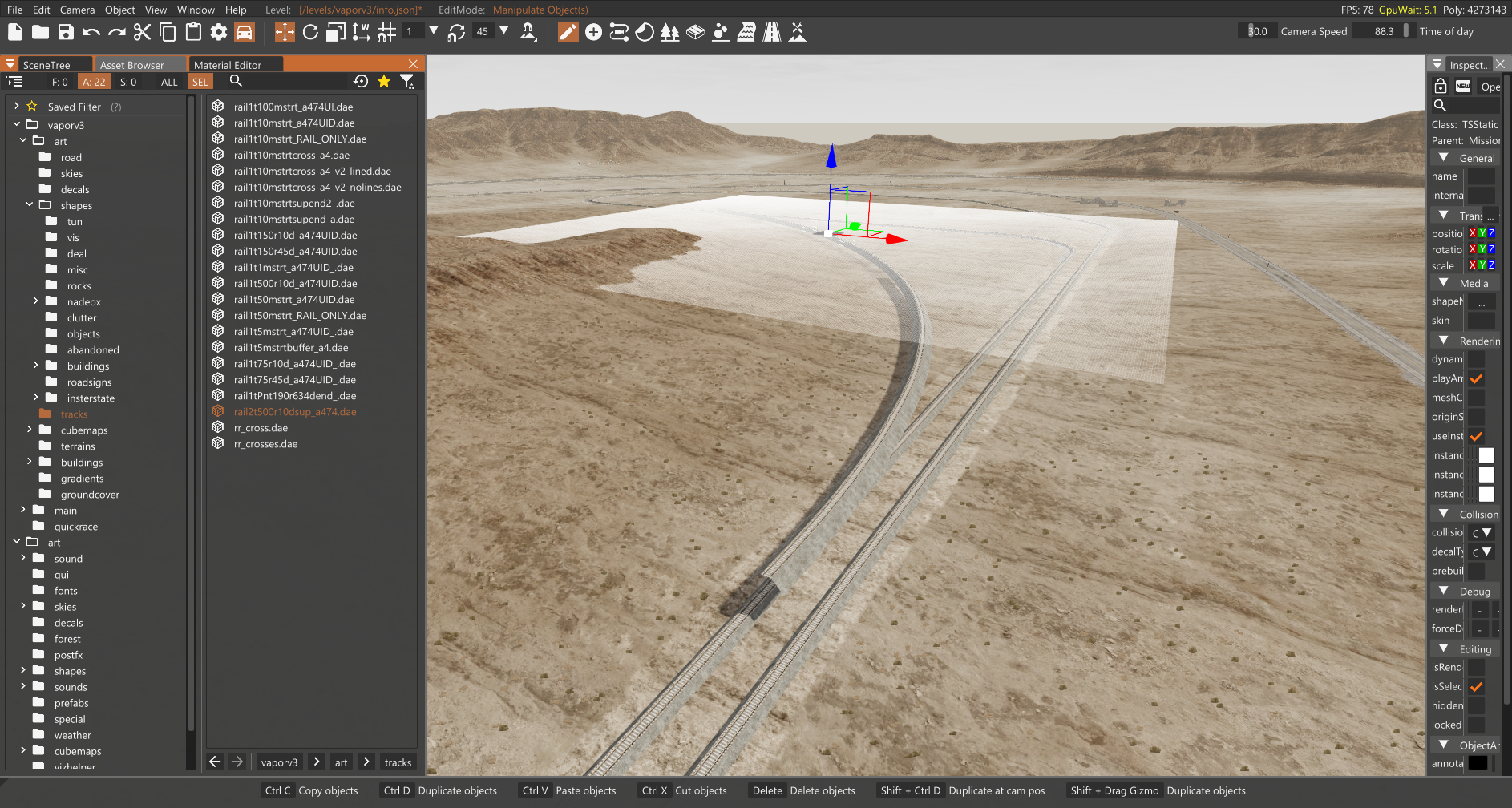Navigate back with the left arrow button
The height and width of the screenshot is (808, 1512).
tap(215, 762)
